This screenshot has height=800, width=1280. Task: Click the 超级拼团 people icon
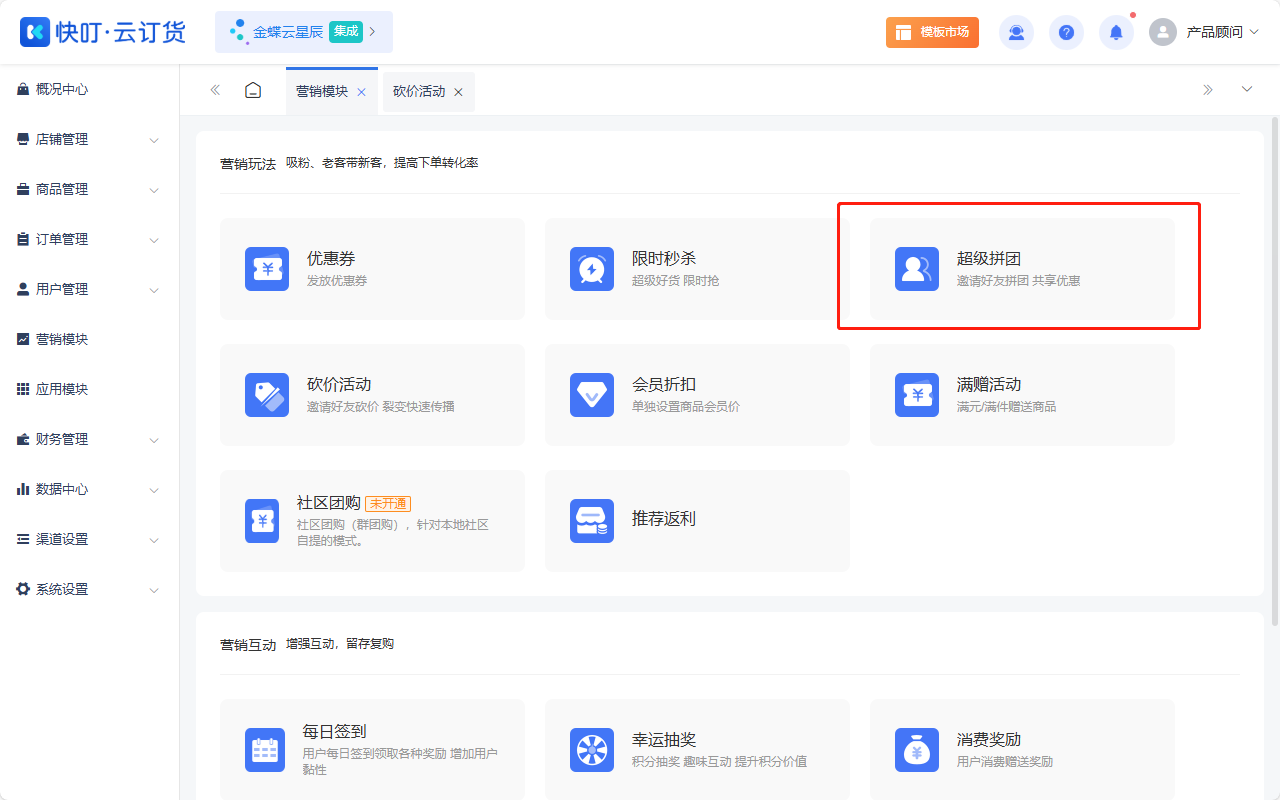(x=917, y=269)
